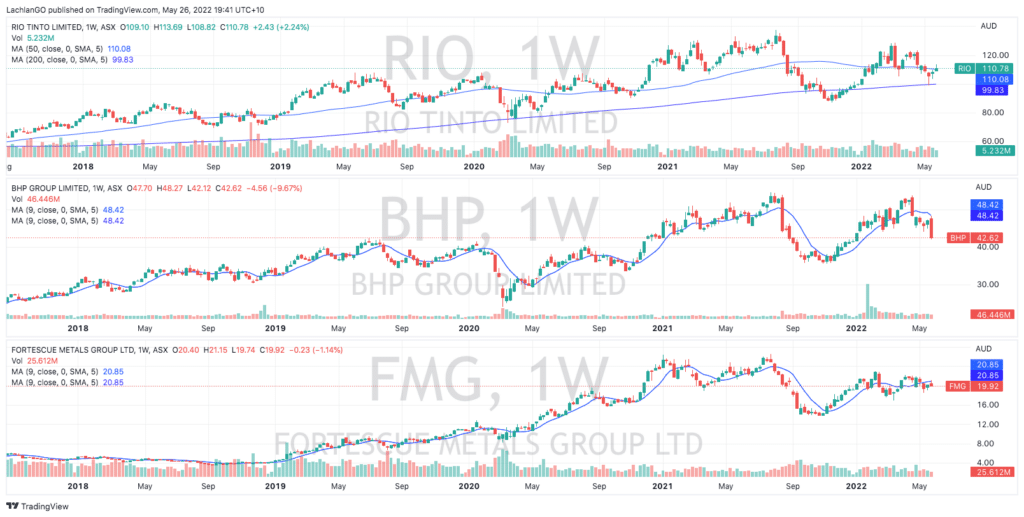Click the 2019 label on RIO time axis

tap(280, 167)
